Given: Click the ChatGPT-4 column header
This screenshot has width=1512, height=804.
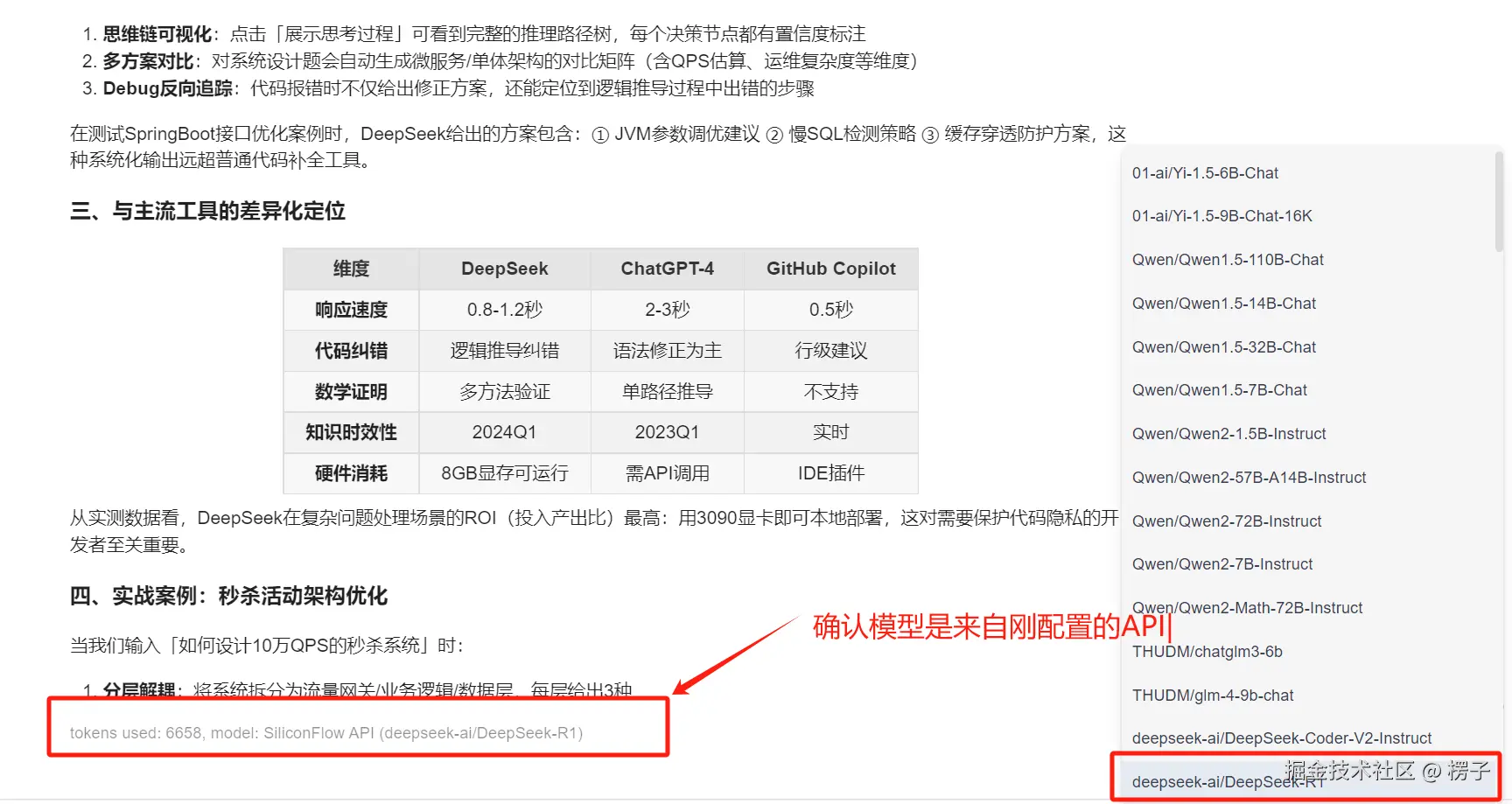Looking at the screenshot, I should tap(668, 269).
